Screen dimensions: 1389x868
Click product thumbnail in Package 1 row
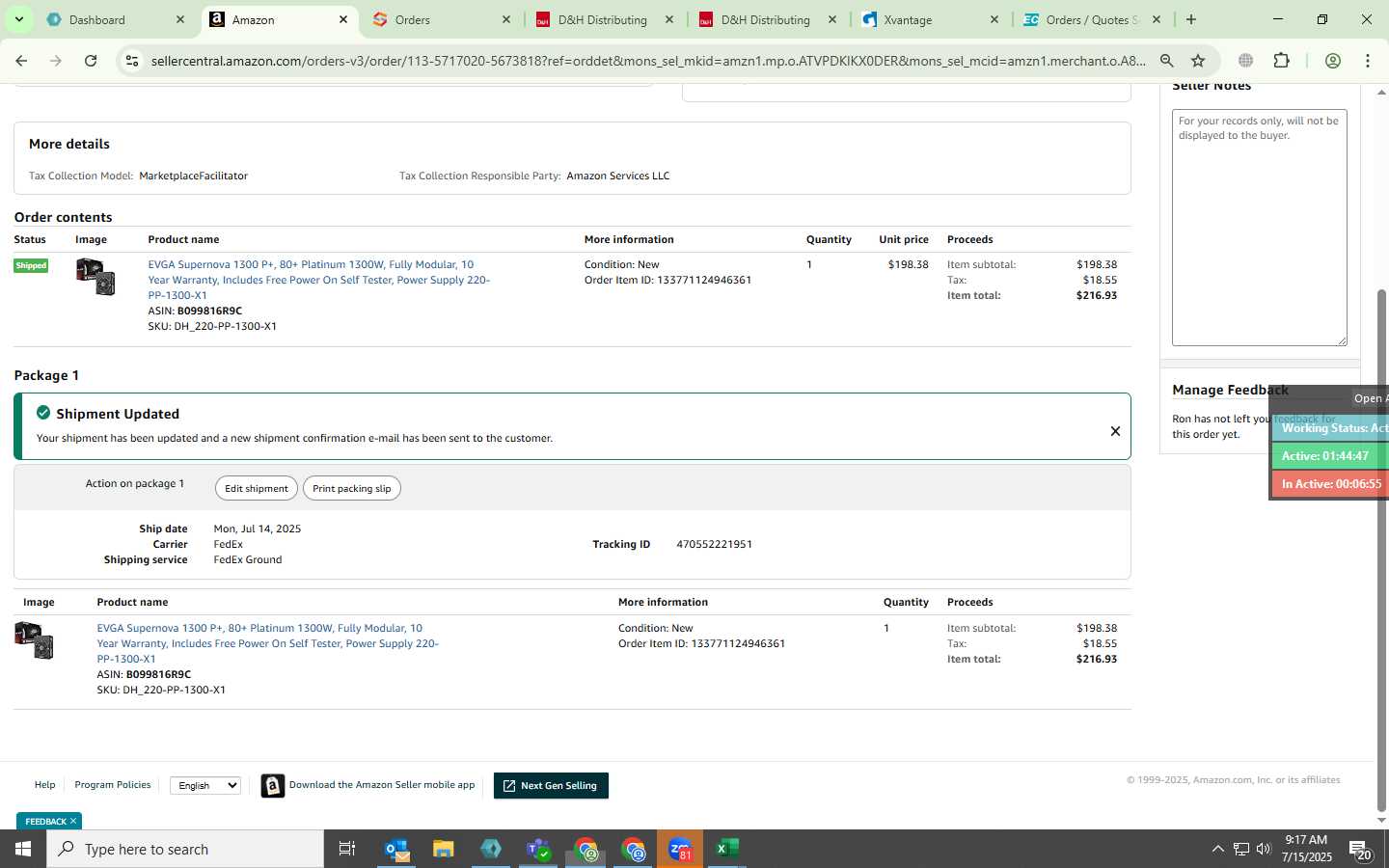click(x=34, y=640)
